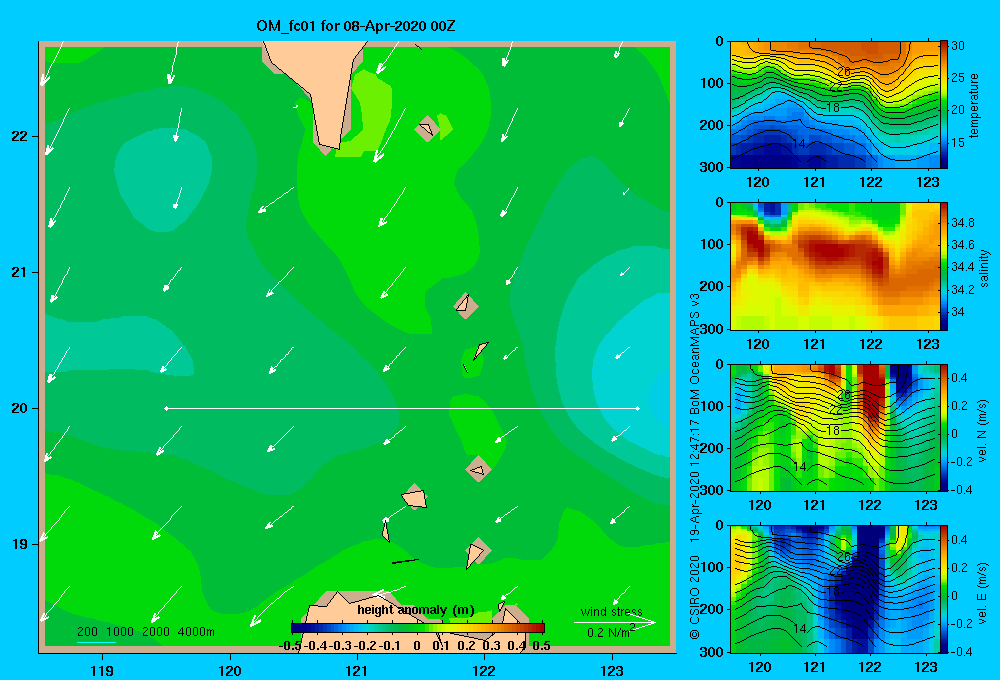Click the temperature color bar
This screenshot has width=1000, height=680.
pyautogui.click(x=944, y=105)
